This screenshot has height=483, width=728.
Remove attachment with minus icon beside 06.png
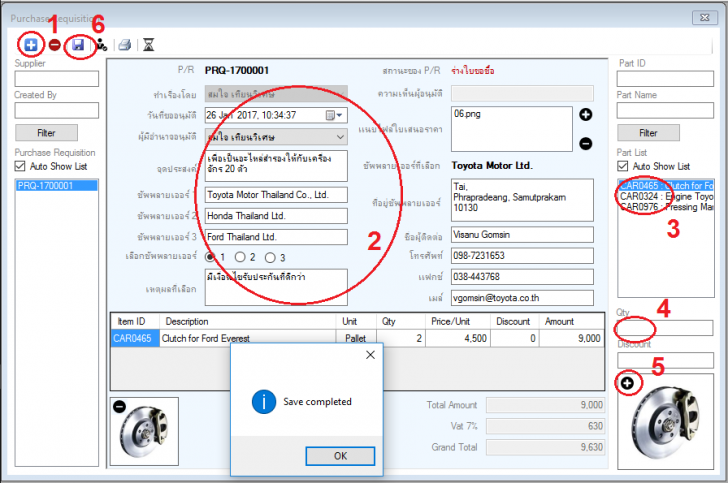tap(585, 144)
